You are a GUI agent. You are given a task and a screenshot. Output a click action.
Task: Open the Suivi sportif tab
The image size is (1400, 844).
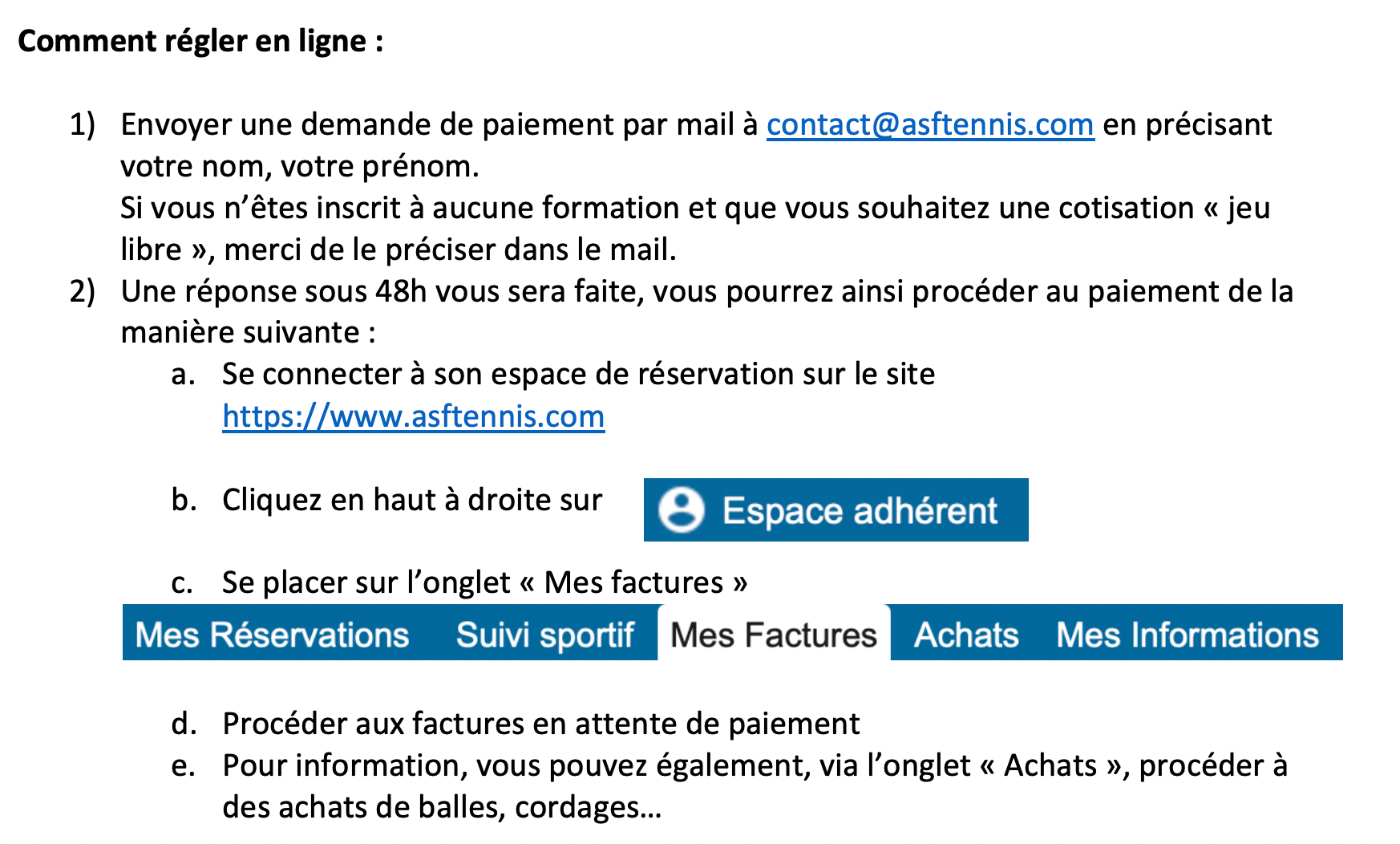(545, 634)
